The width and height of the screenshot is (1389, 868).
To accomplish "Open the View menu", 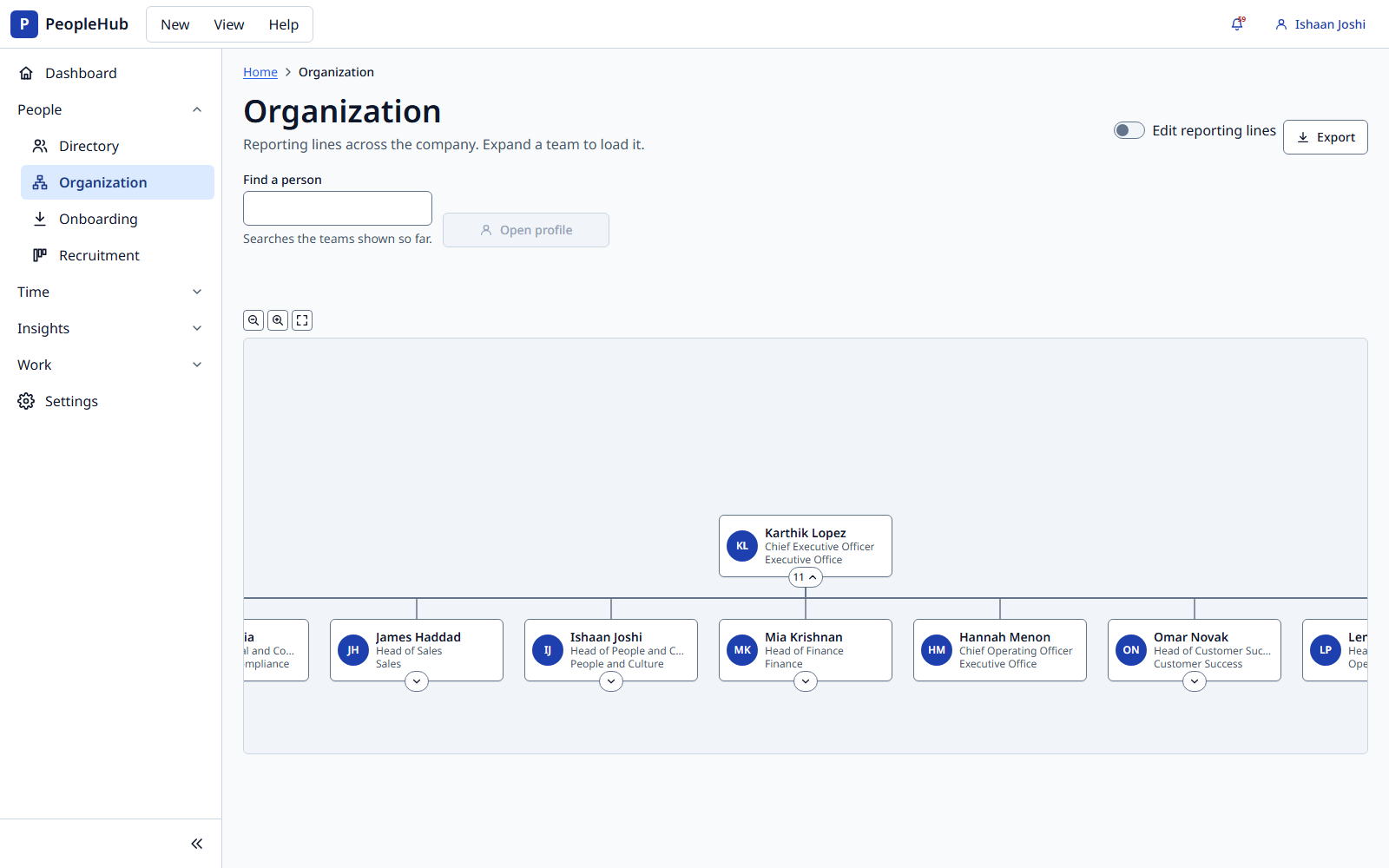I will [x=229, y=24].
